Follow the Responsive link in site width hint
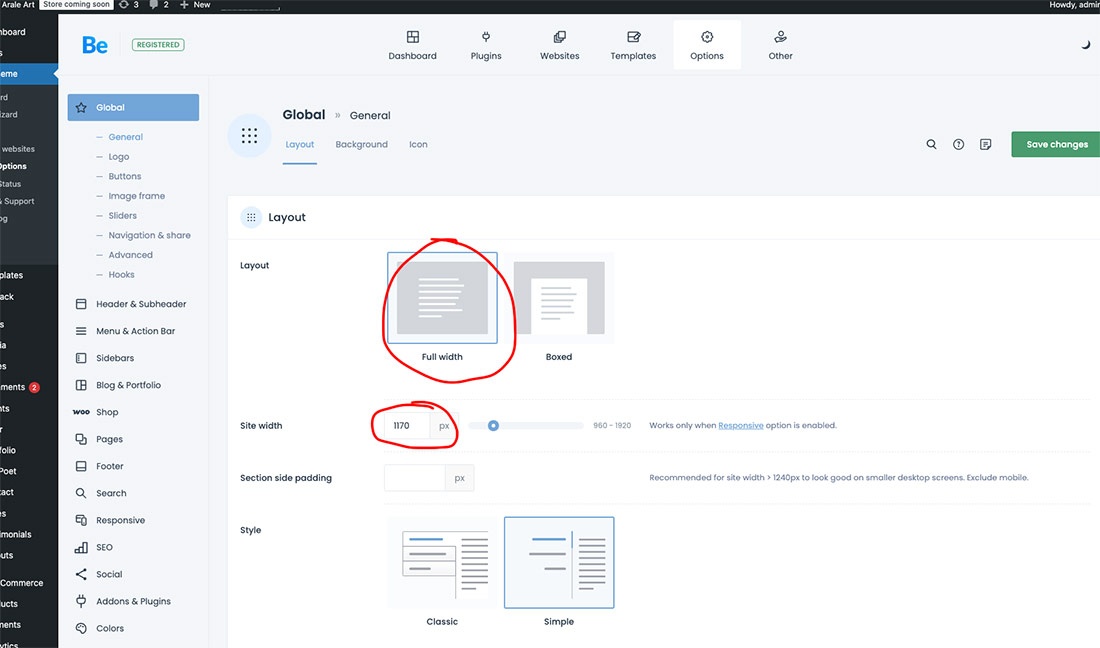Viewport: 1100px width, 648px height. point(740,426)
